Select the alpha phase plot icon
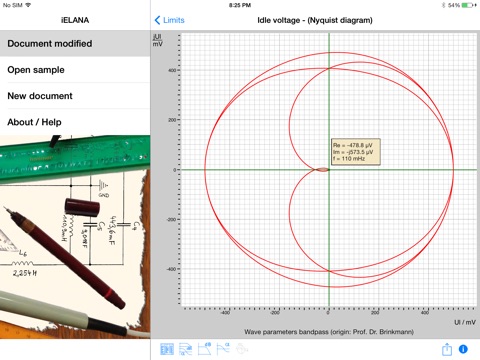Image resolution: width=480 pixels, height=360 pixels. pyautogui.click(x=223, y=349)
